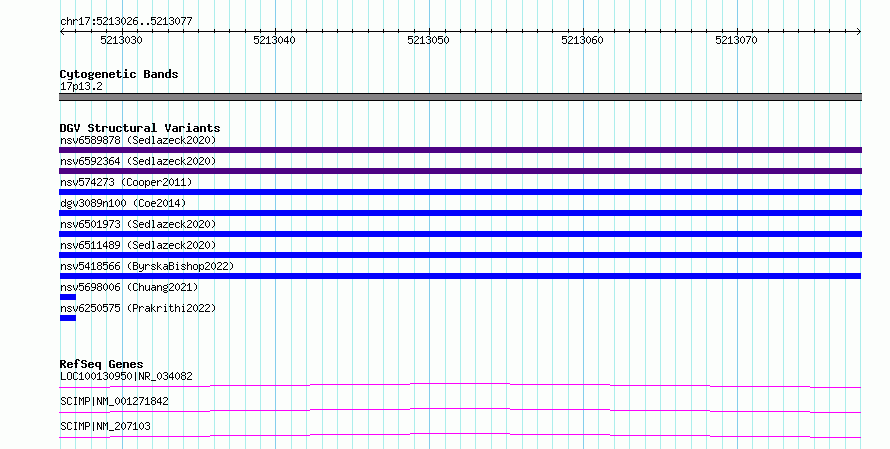The image size is (890, 449).
Task: Click the blue bar for nsv5418566
Action: (x=460, y=276)
